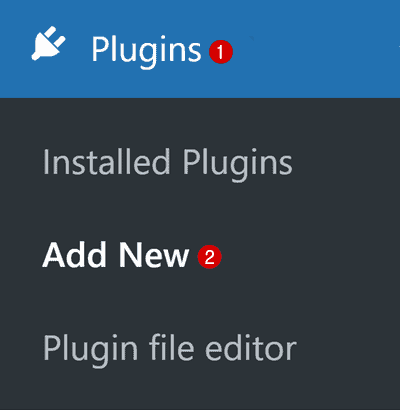Click the white plug icon
The height and width of the screenshot is (410, 400).
49,43
